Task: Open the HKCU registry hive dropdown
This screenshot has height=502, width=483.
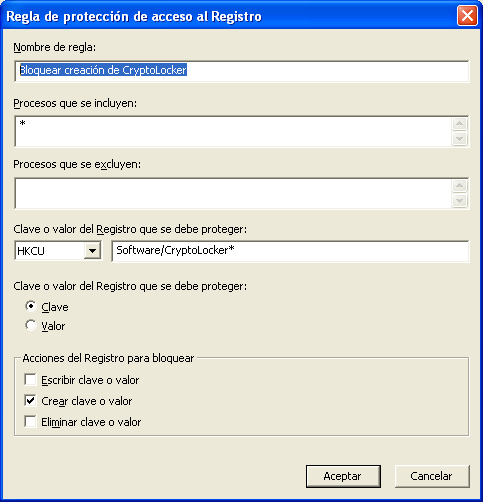Action: pos(92,251)
